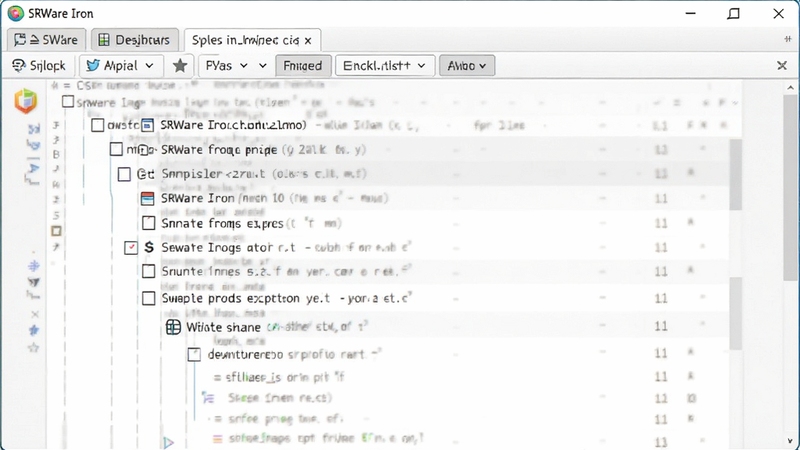Viewport: 800px width, 450px height.
Task: Click the orange cube icon in sidebar
Action: (x=26, y=101)
